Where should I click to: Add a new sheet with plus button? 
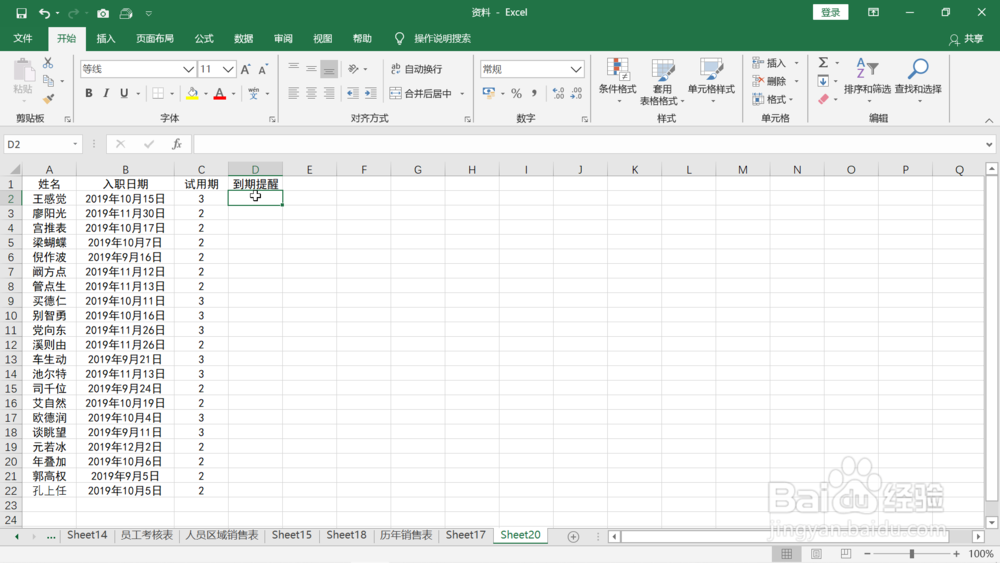573,536
